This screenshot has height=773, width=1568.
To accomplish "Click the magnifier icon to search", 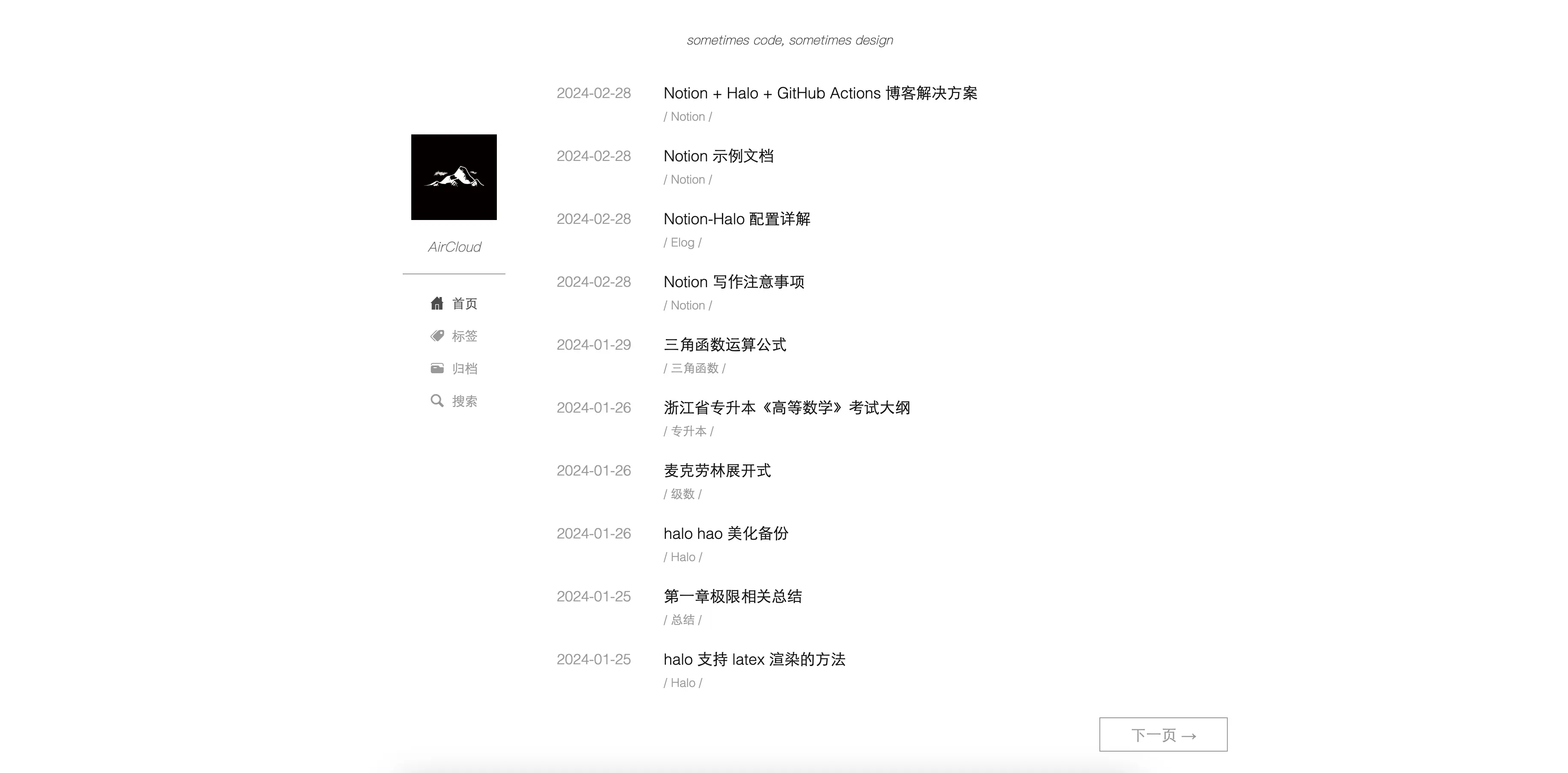I will [437, 401].
